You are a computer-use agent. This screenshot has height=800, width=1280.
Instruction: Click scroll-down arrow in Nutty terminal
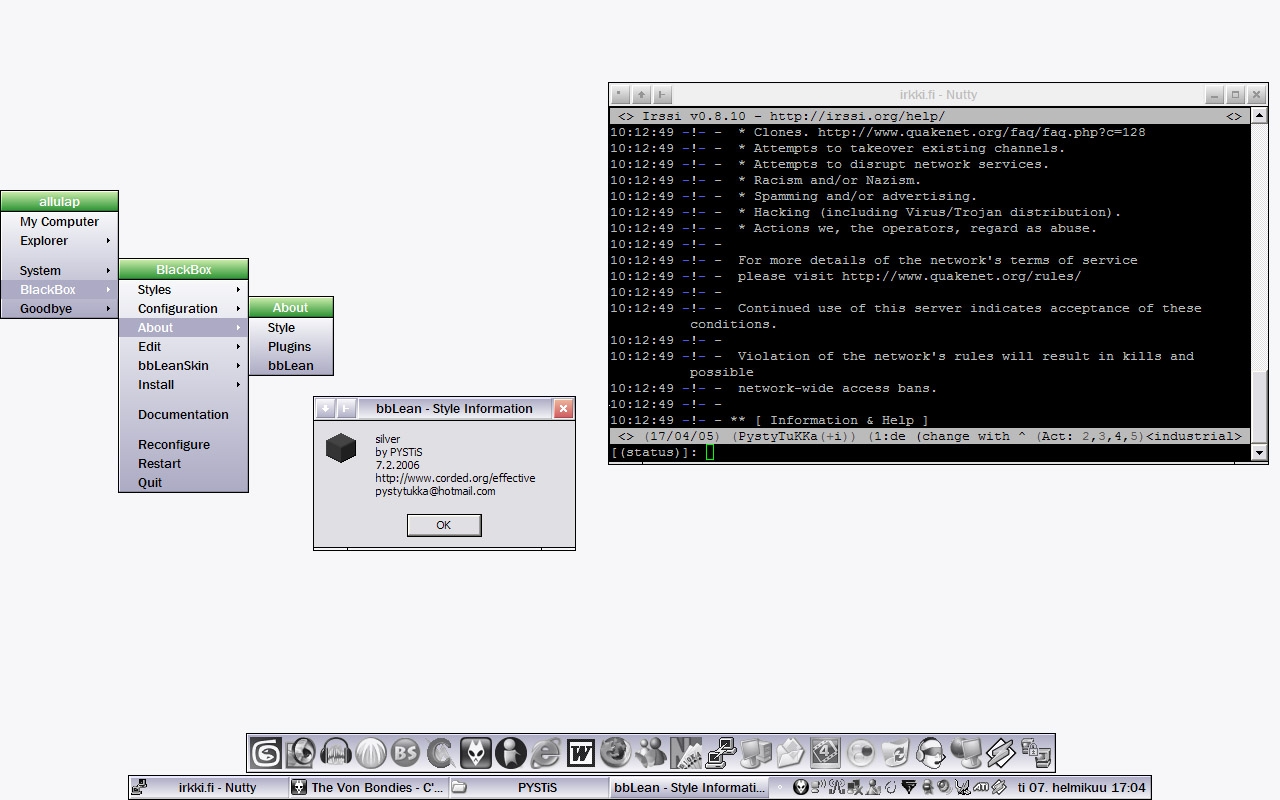point(1259,452)
